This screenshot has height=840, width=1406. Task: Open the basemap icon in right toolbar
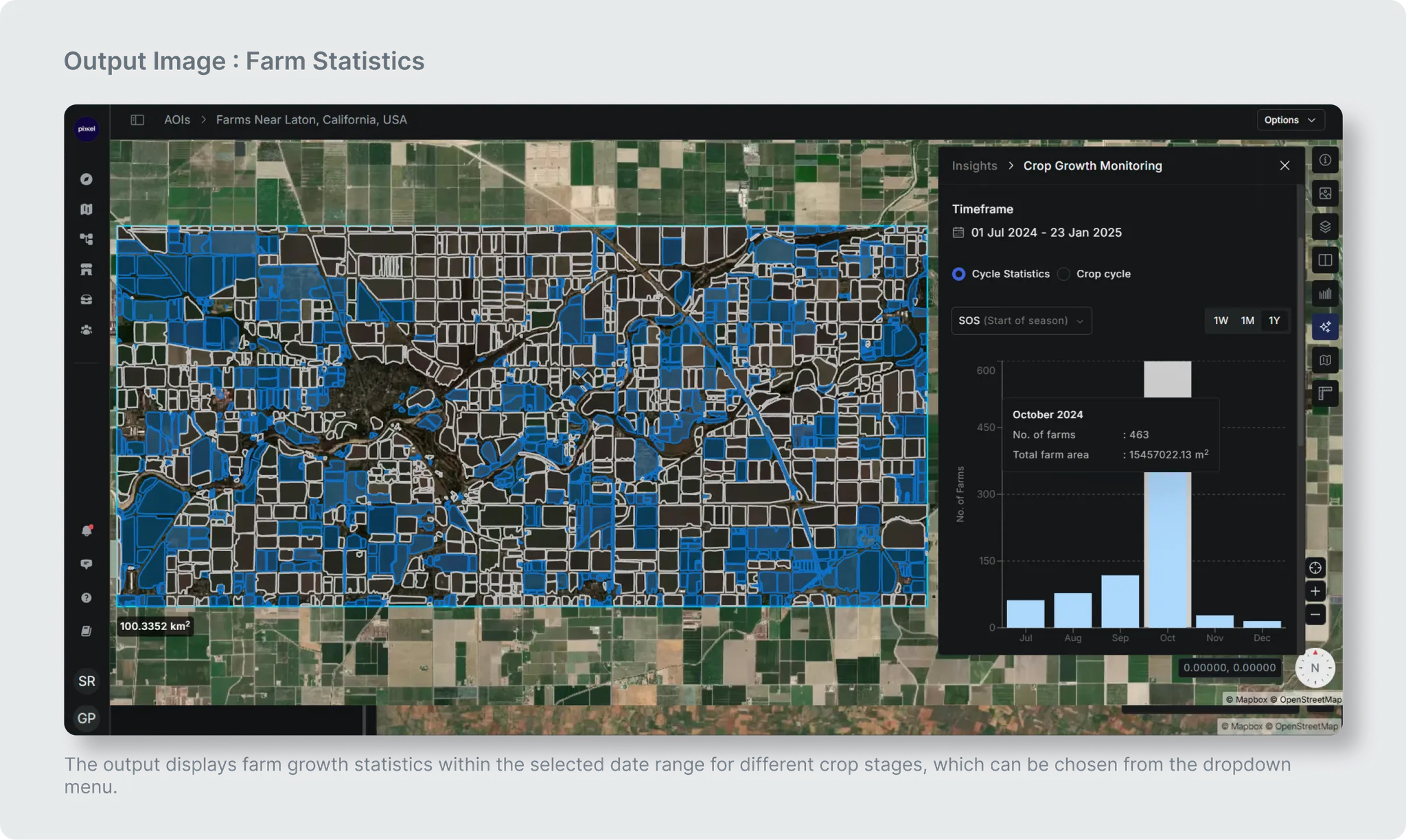click(x=1325, y=360)
